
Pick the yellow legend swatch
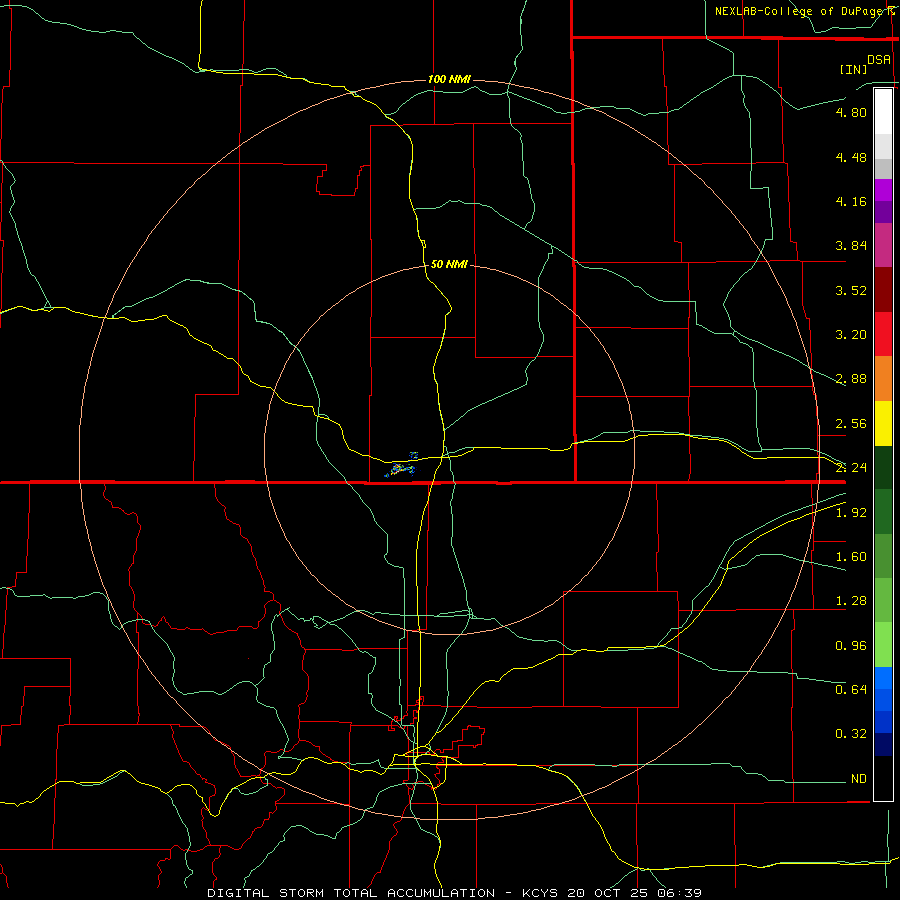[883, 423]
